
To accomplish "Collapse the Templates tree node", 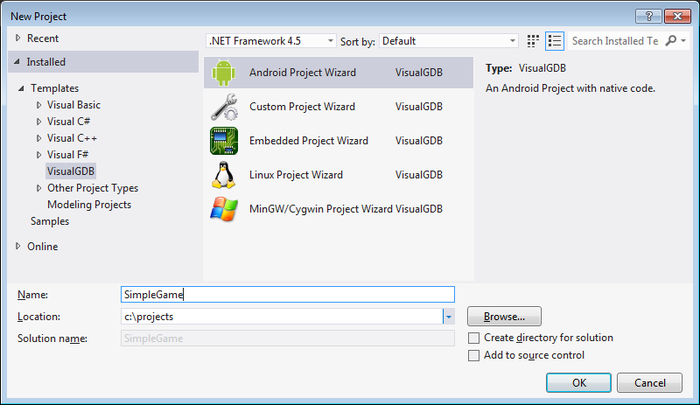I will pos(21,88).
